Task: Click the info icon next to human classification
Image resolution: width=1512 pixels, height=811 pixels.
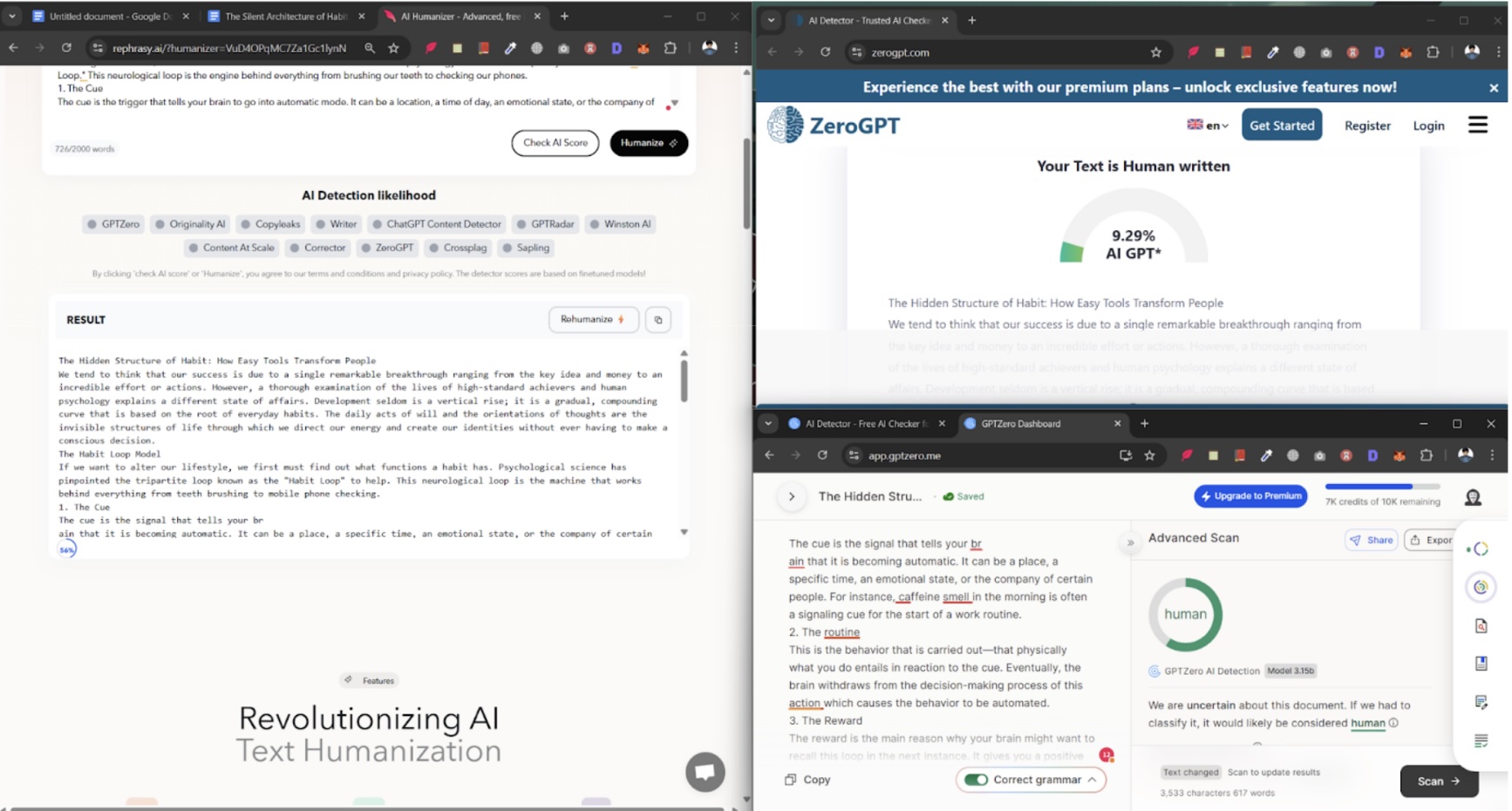Action: pos(1393,723)
